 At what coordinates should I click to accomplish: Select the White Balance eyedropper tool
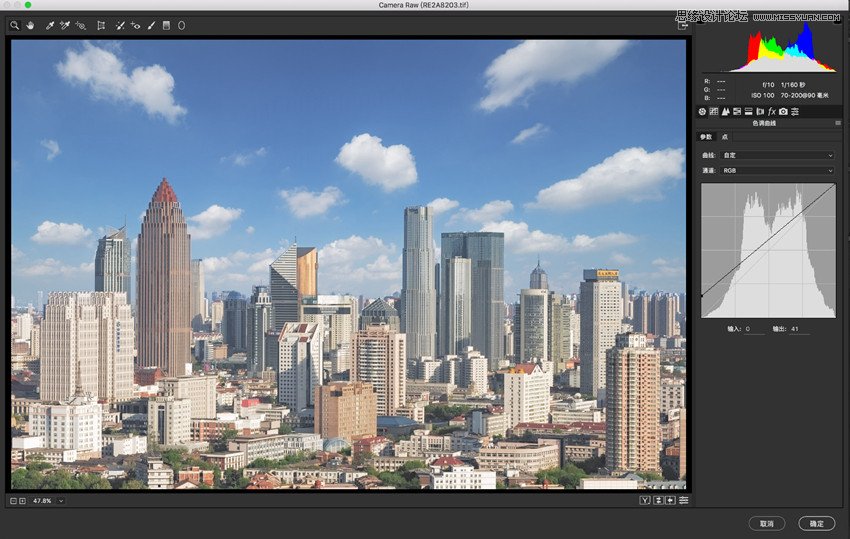coord(49,25)
